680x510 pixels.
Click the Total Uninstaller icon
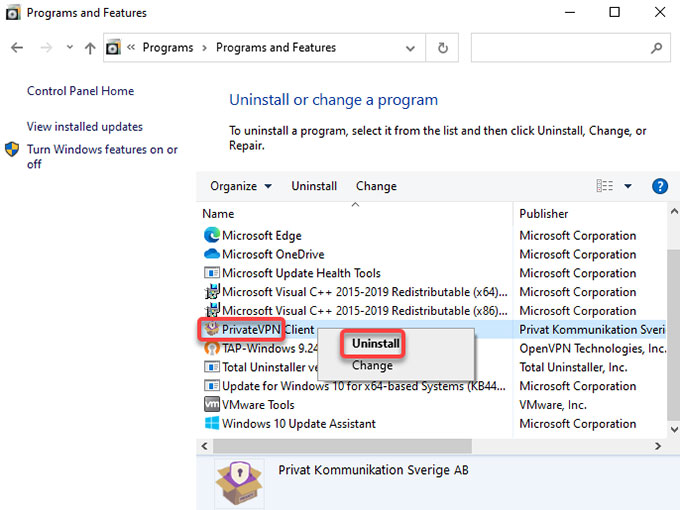click(212, 367)
